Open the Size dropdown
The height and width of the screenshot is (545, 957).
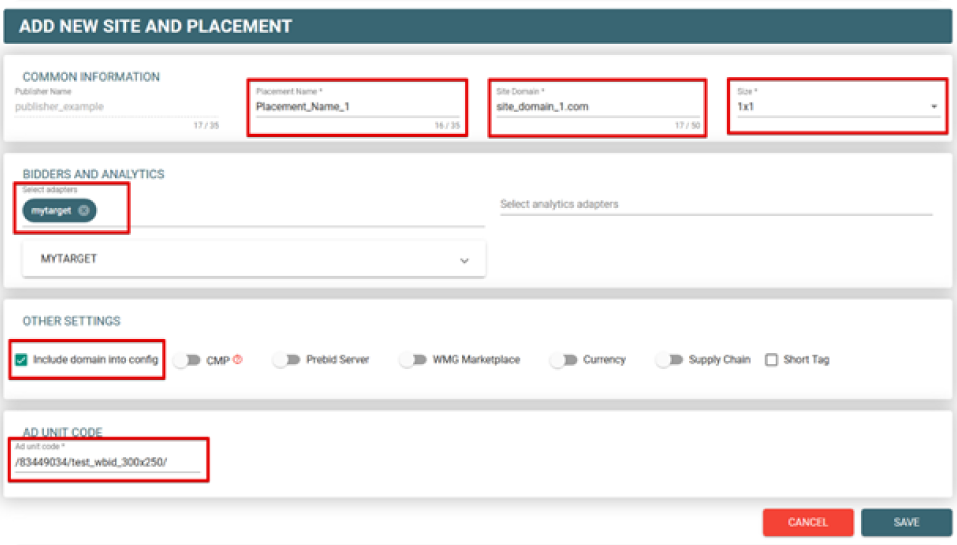(837, 106)
